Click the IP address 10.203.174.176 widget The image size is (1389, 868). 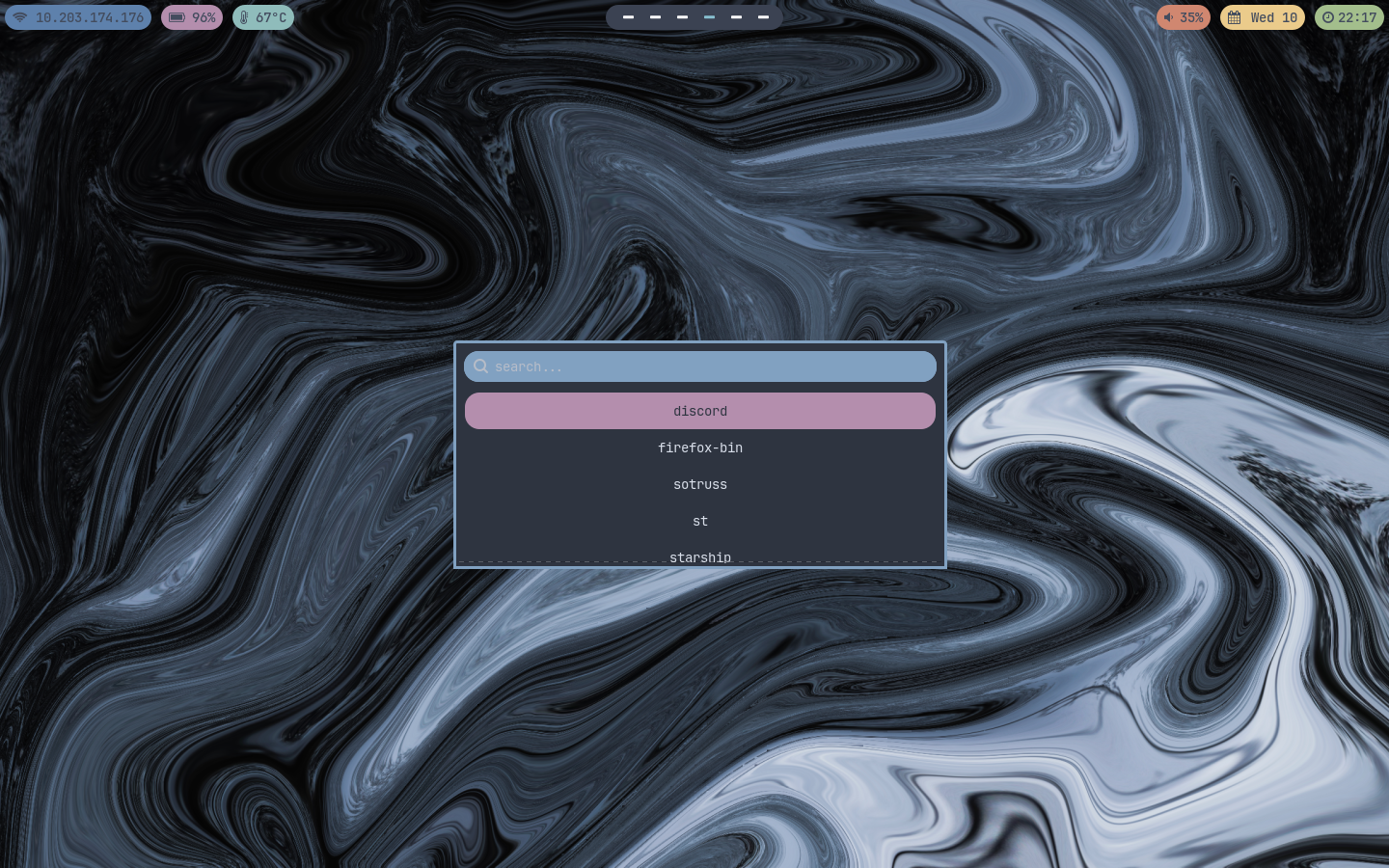tap(78, 17)
